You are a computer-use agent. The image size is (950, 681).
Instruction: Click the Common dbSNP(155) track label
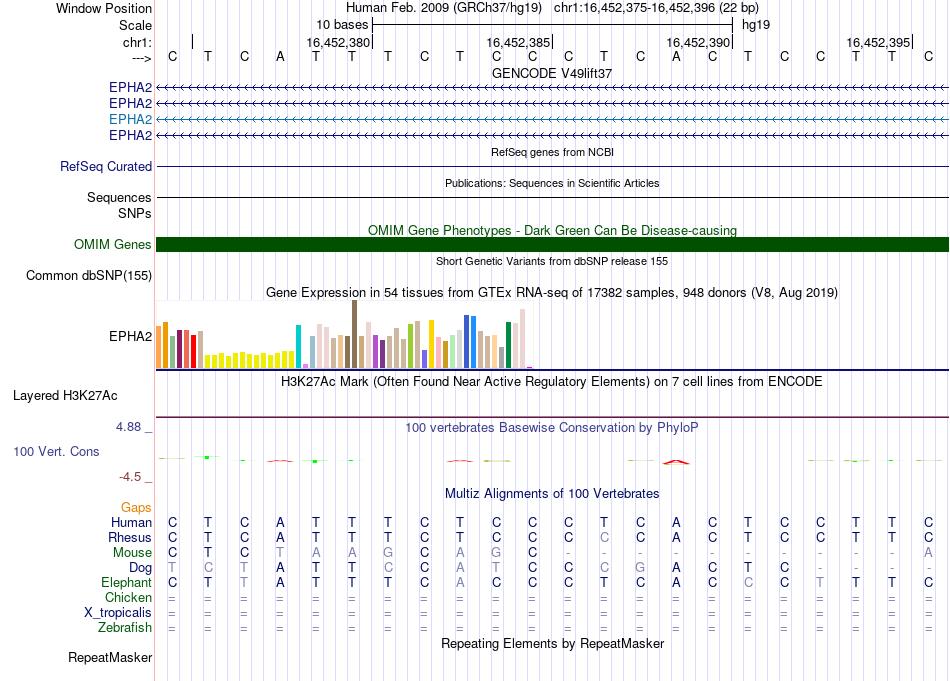(x=89, y=276)
